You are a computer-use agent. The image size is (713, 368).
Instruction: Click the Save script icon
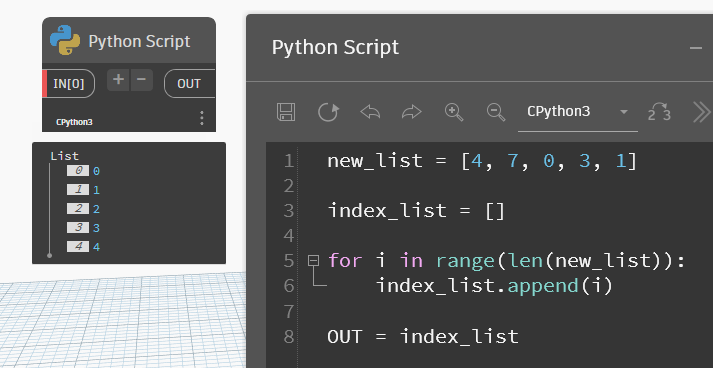[x=286, y=111]
